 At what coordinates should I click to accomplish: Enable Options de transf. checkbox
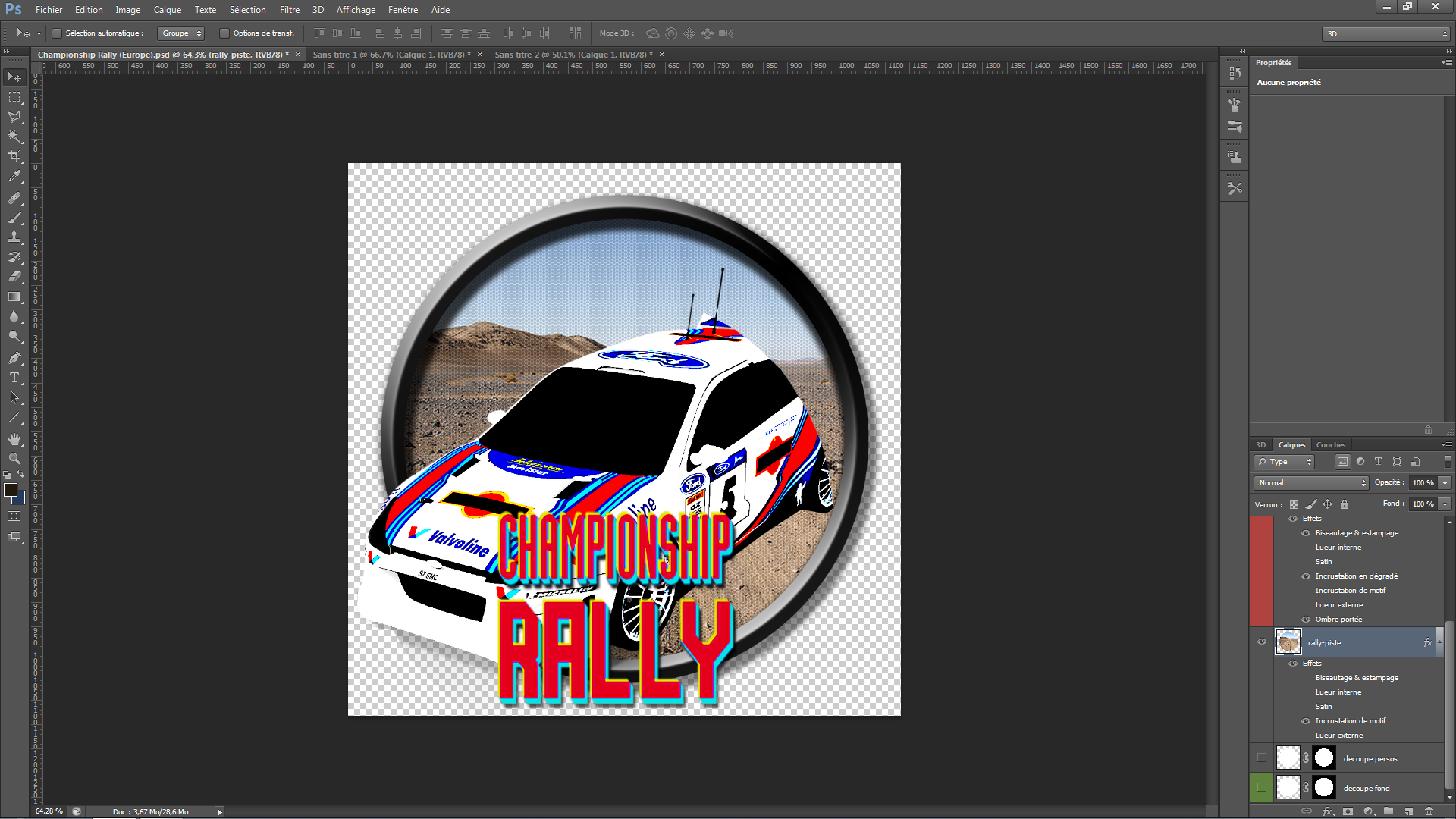coord(224,33)
